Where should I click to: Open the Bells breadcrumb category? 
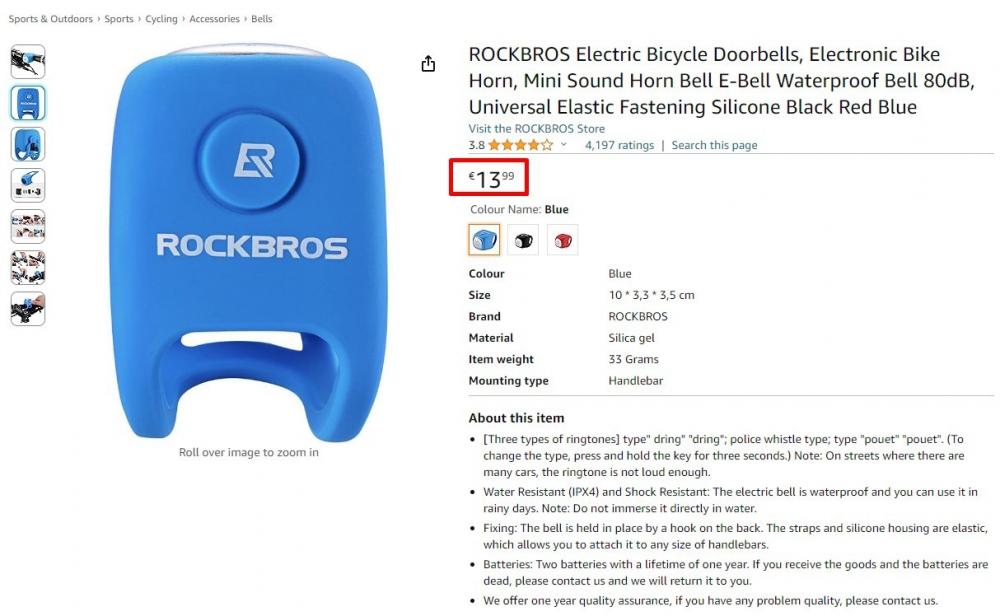click(261, 18)
